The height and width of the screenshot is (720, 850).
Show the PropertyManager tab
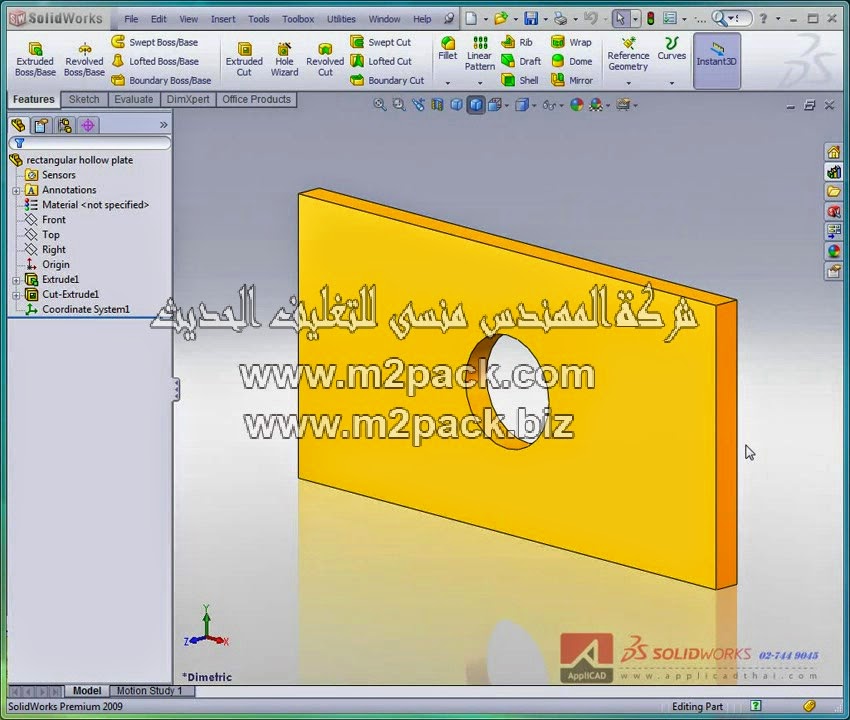click(41, 125)
